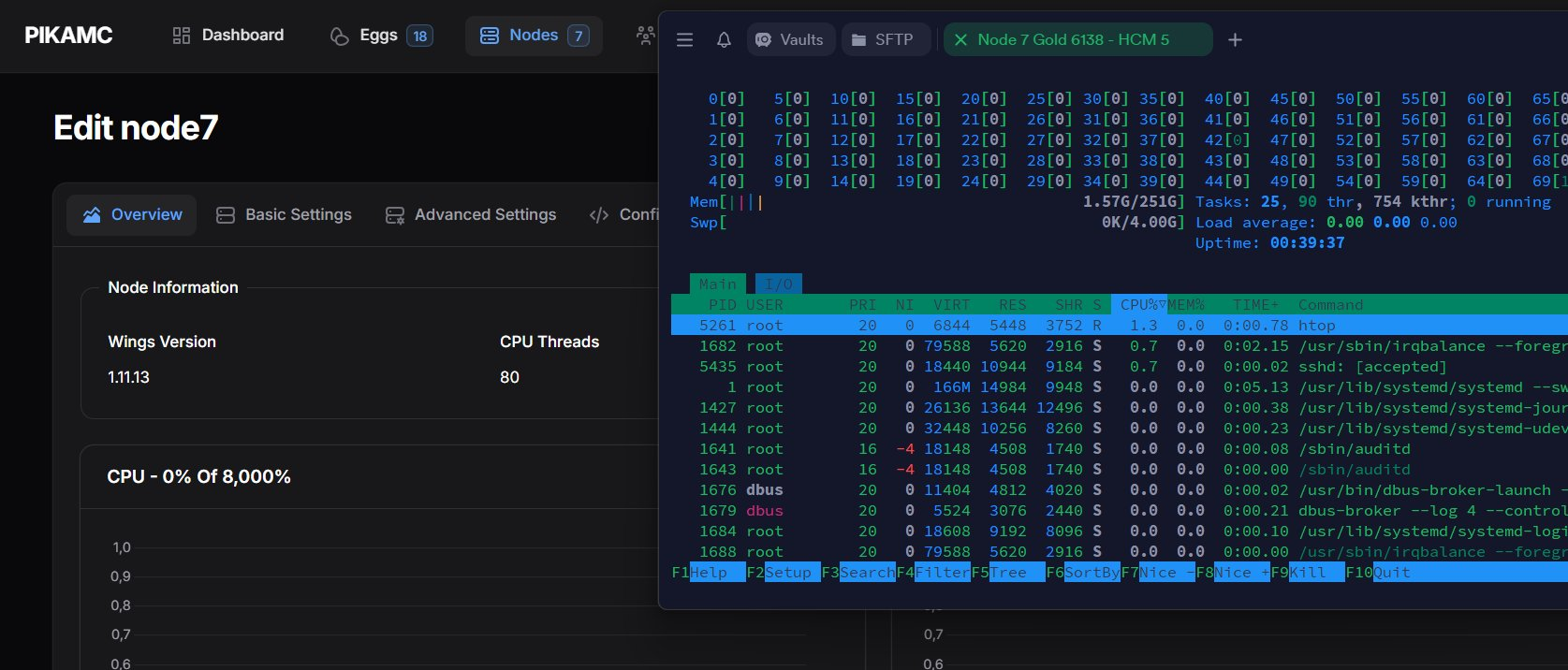Switch htop to the I/O tab
1568x670 pixels.
point(778,284)
